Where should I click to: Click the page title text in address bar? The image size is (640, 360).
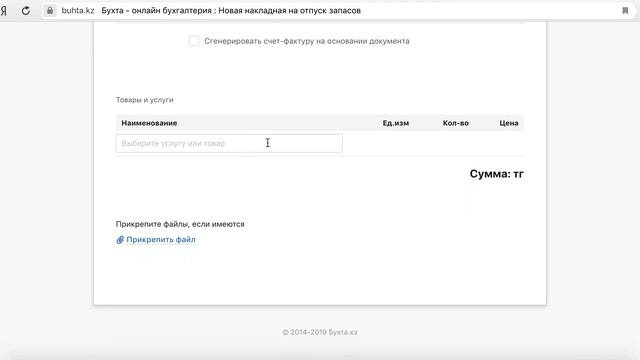(x=231, y=11)
